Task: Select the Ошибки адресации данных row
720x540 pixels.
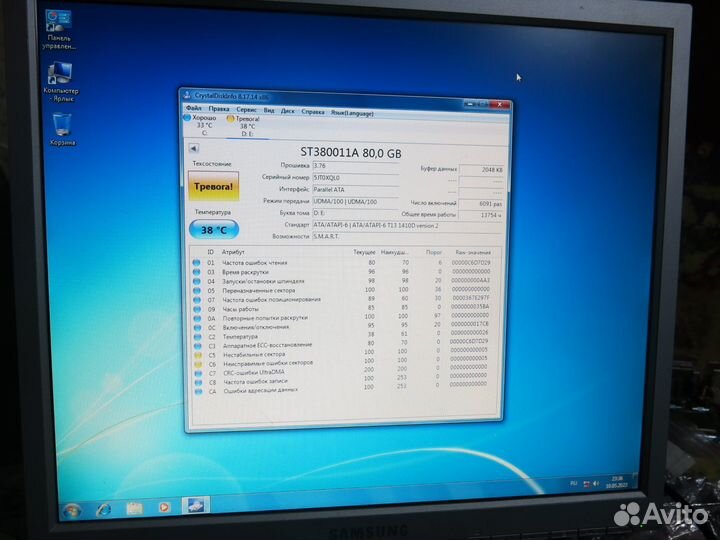Action: click(343, 389)
